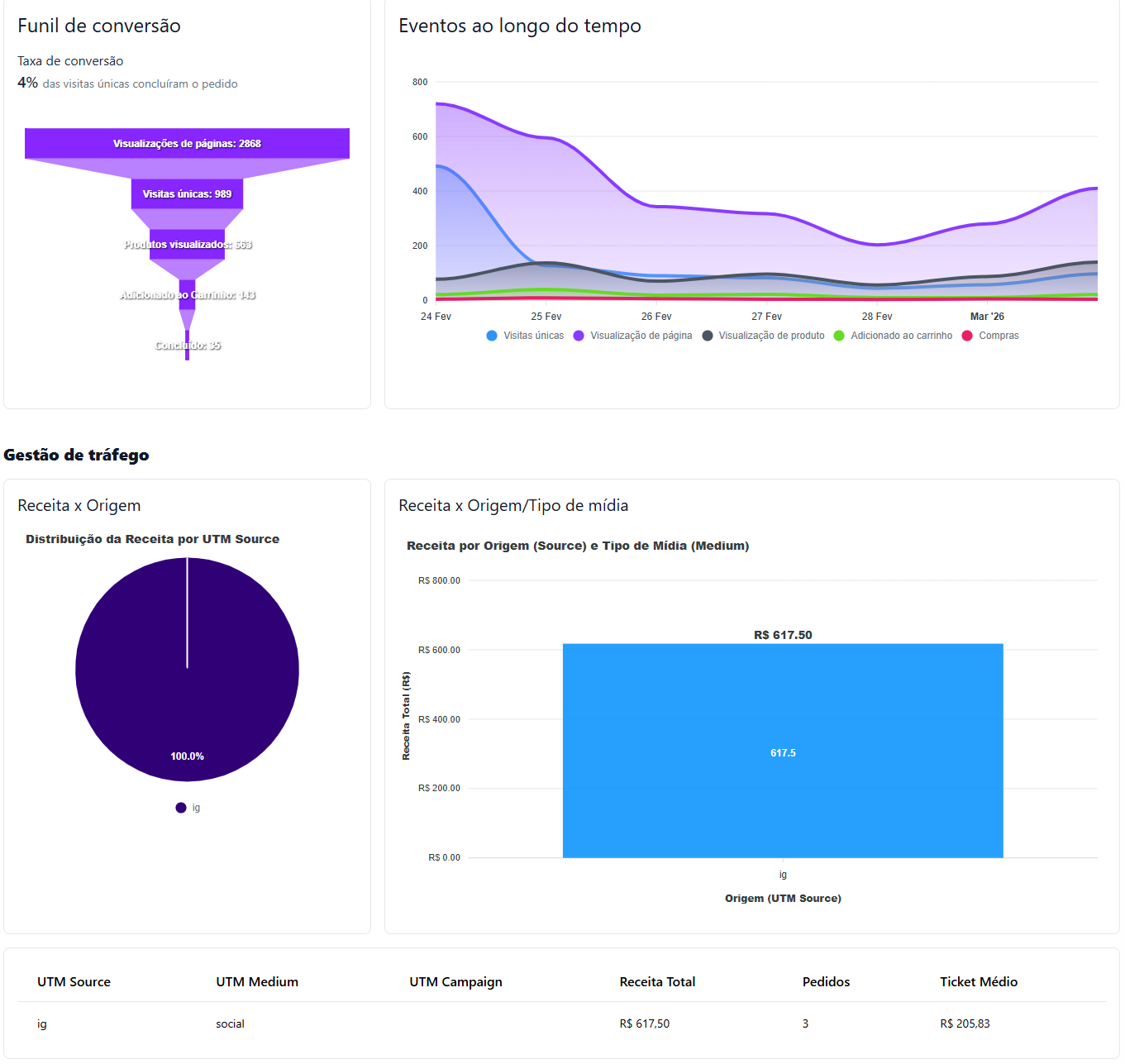Screen dimensions: 1125x1064
Task: Sort table by Receita Total header
Action: 657,982
